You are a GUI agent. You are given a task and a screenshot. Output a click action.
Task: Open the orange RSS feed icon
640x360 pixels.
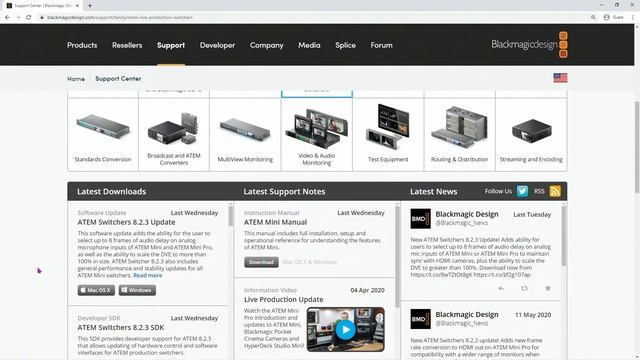(x=555, y=191)
